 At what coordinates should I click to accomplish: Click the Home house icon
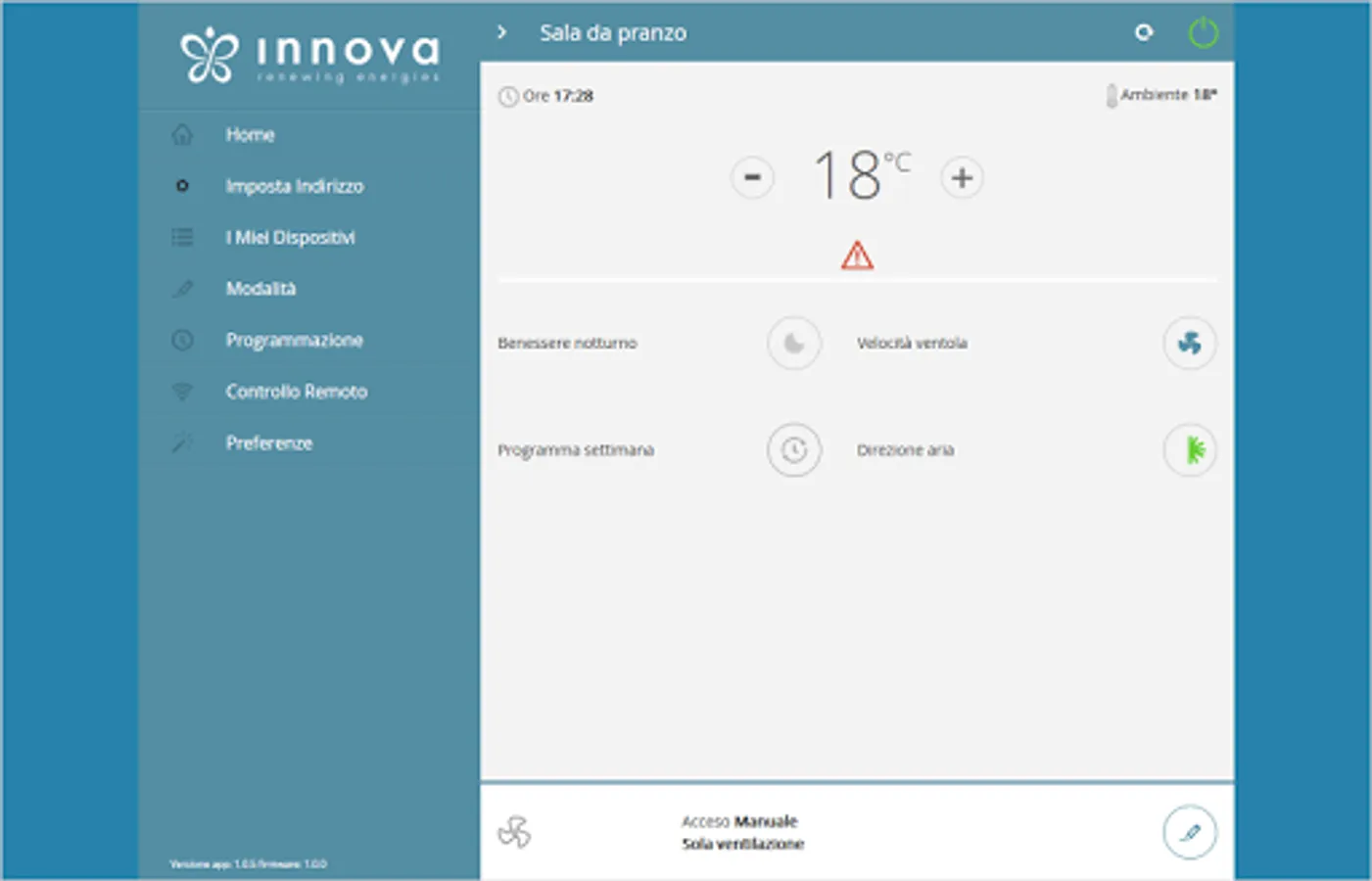tap(182, 135)
